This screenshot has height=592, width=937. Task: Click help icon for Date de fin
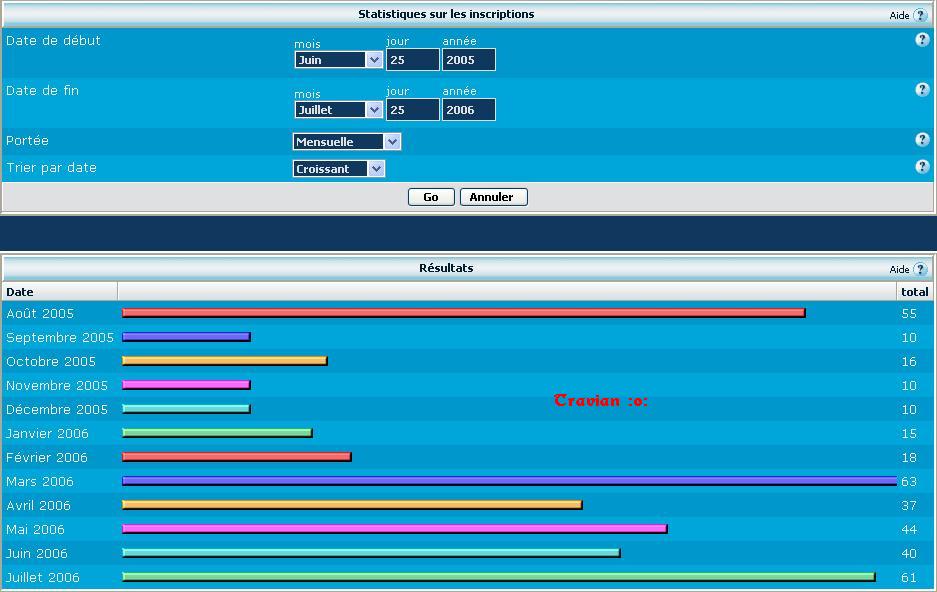[922, 90]
